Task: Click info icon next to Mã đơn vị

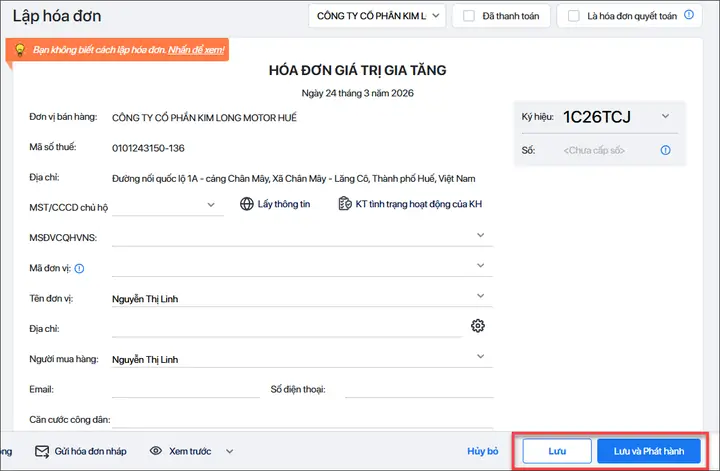Action: click(79, 269)
